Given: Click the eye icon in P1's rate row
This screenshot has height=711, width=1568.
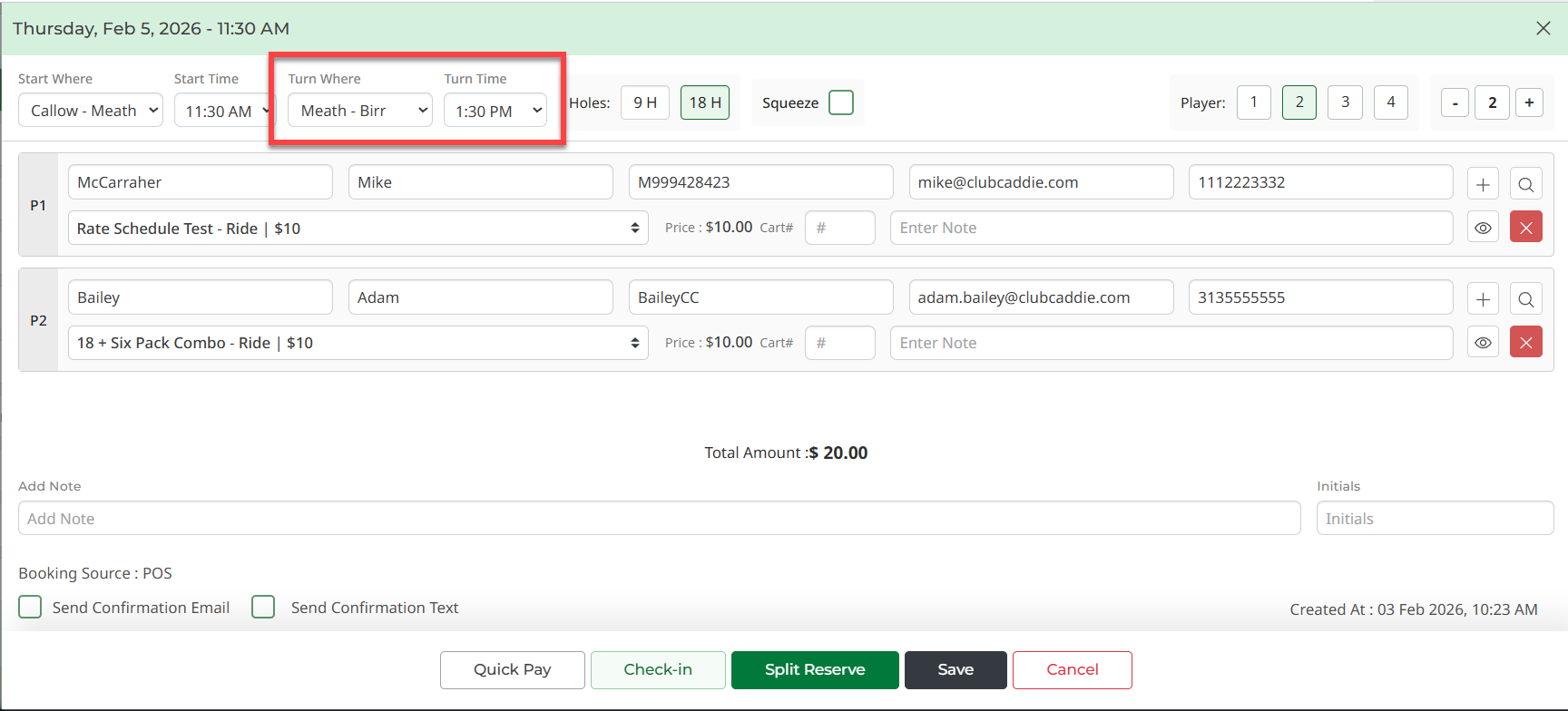Looking at the screenshot, I should coord(1483,228).
